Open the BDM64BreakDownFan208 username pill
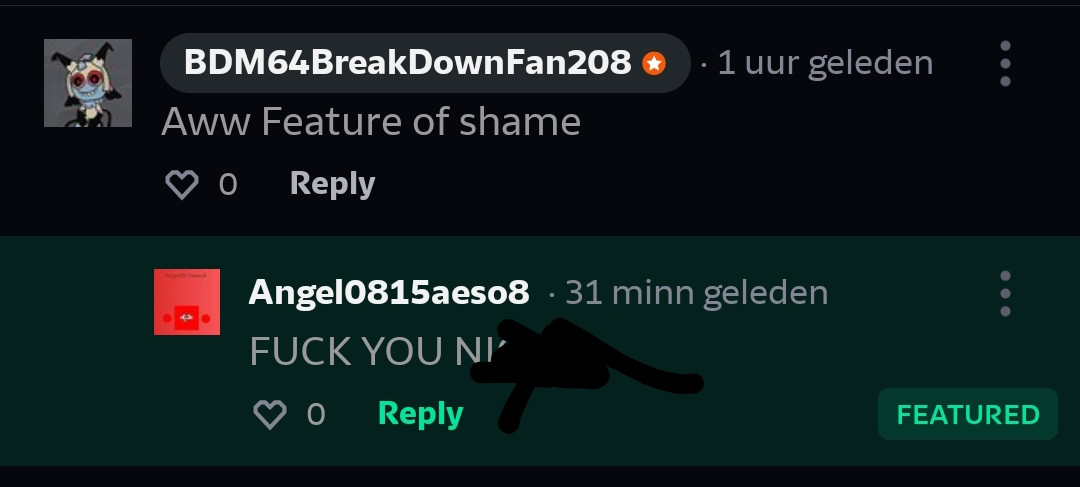This screenshot has height=487, width=1080. pos(425,63)
